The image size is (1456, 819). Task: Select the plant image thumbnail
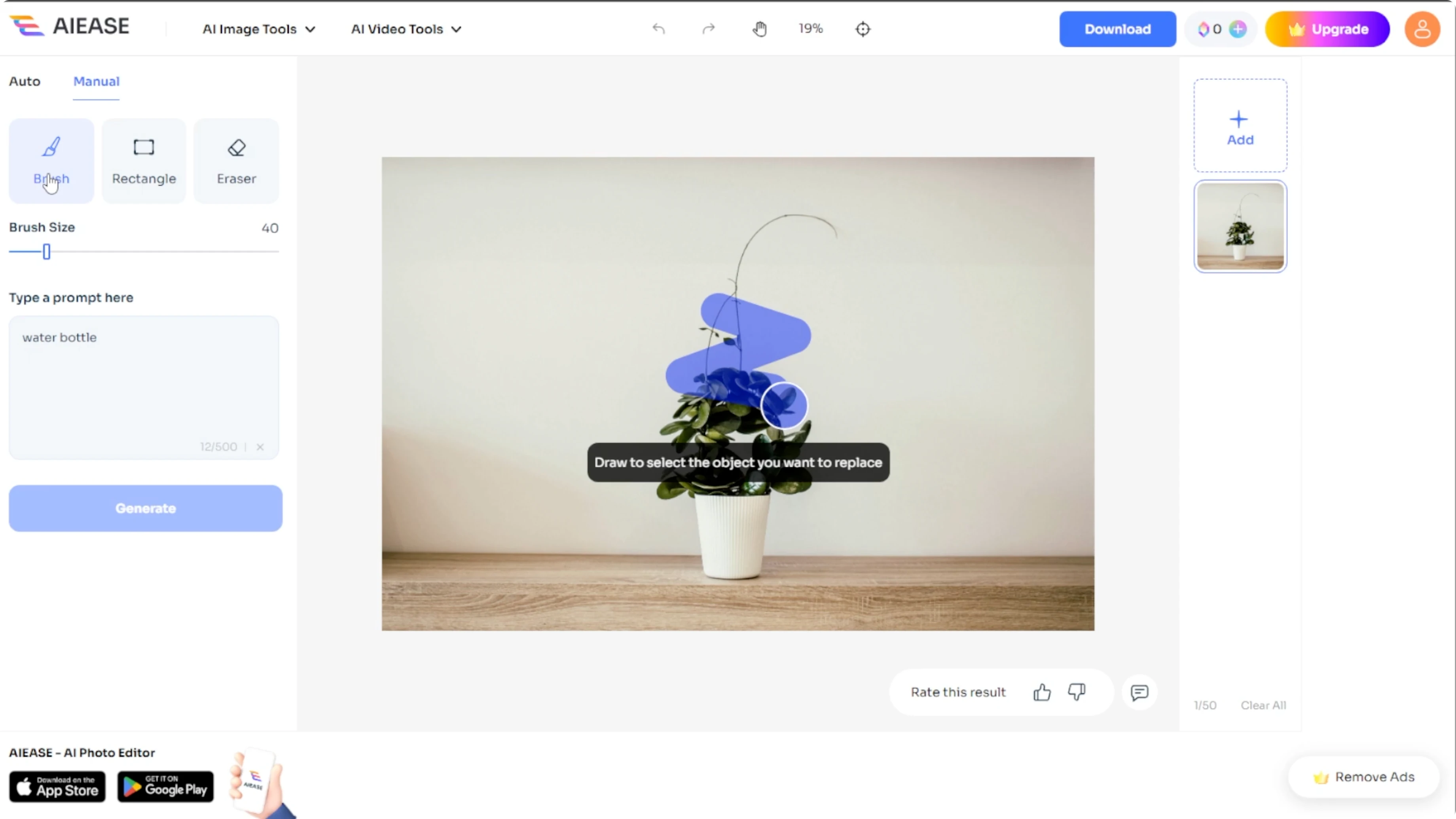pyautogui.click(x=1240, y=226)
